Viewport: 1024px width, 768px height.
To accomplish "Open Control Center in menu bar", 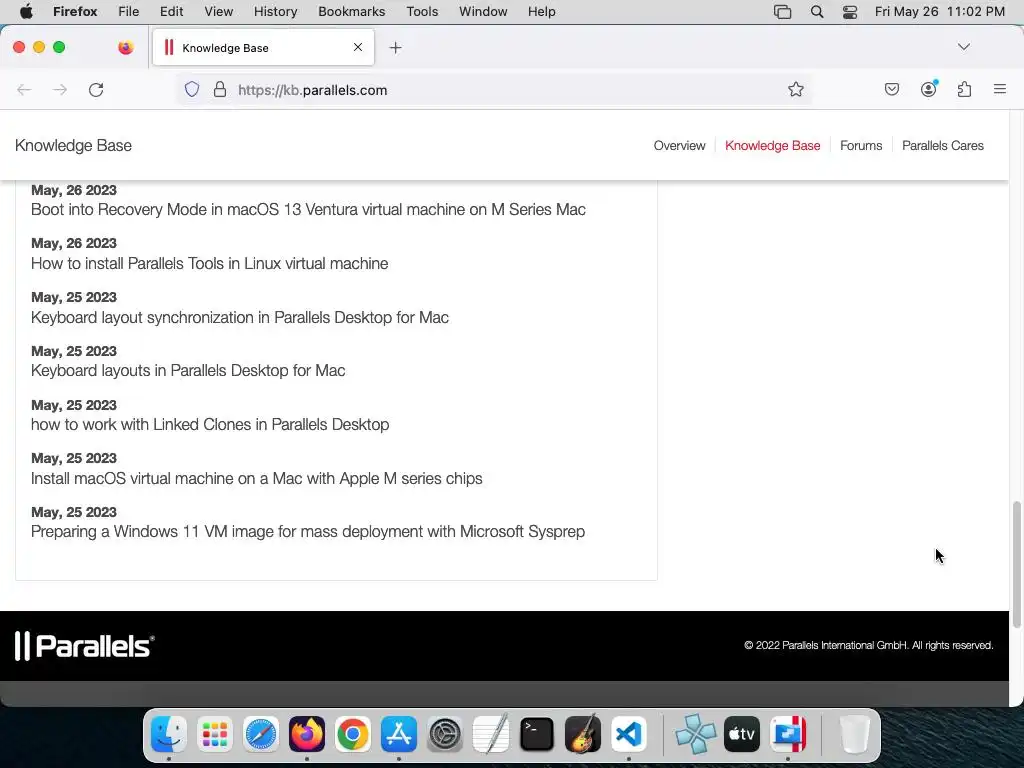I will 850,12.
